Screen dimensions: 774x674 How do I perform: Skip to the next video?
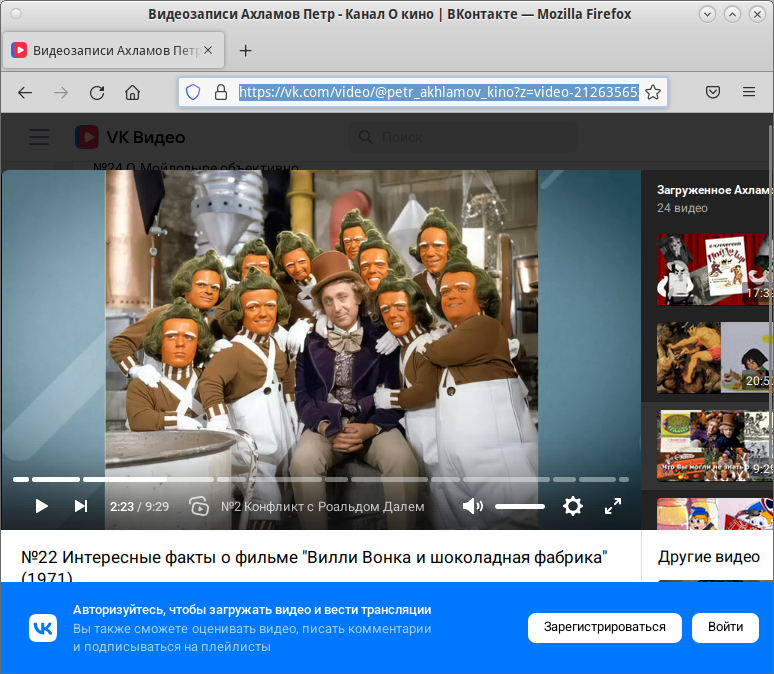[x=81, y=506]
